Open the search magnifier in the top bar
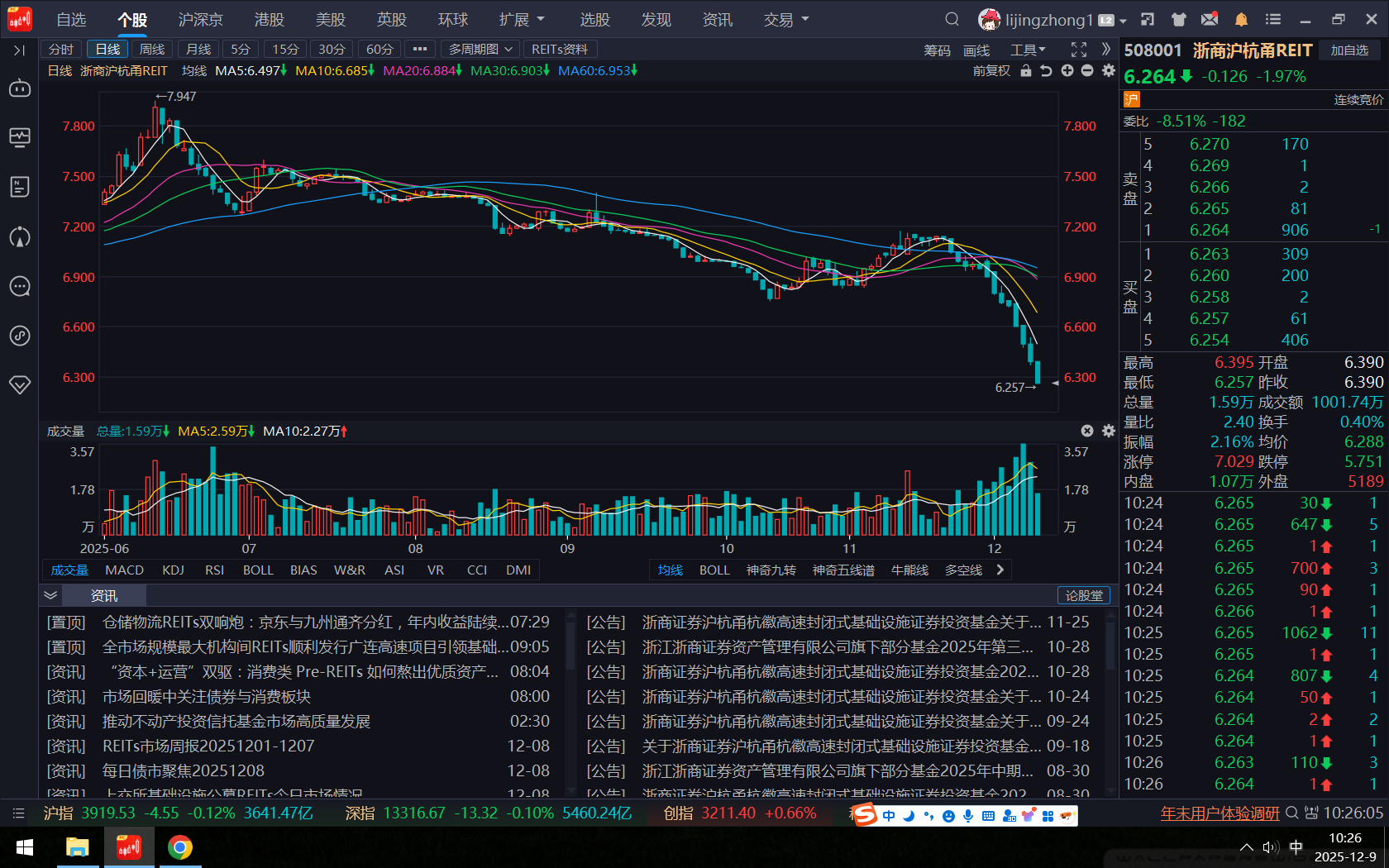 (x=952, y=19)
